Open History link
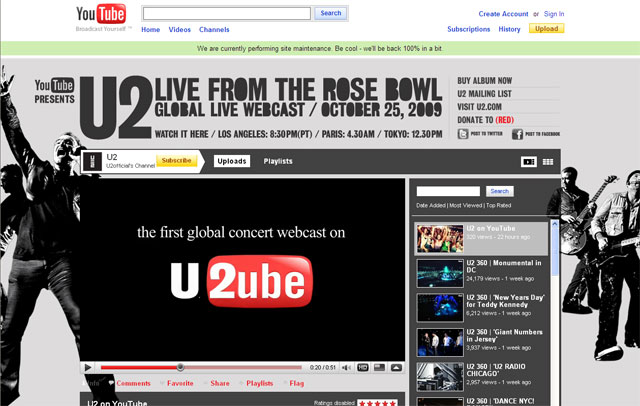The image size is (640, 406). pos(509,29)
